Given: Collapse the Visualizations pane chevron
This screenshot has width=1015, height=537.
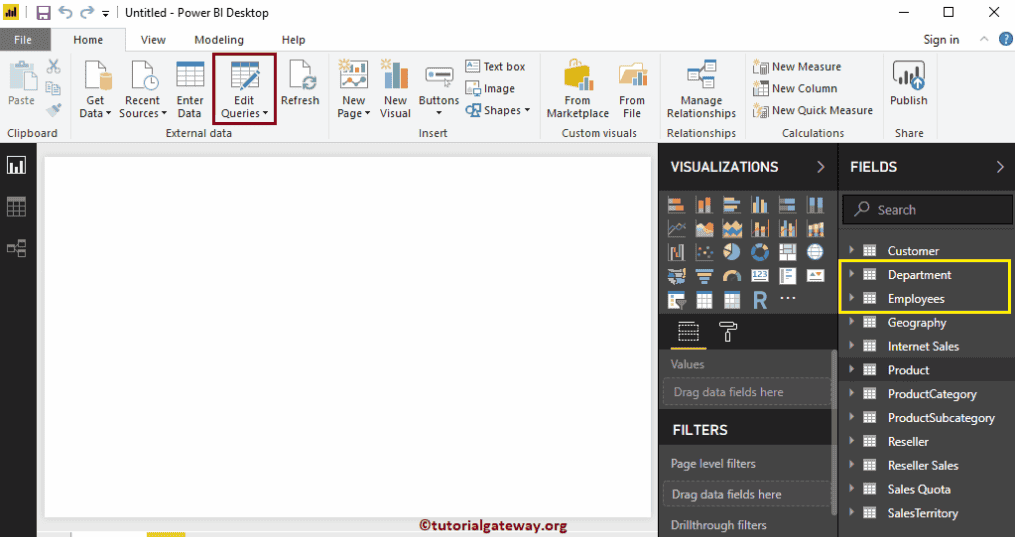Looking at the screenshot, I should (821, 167).
